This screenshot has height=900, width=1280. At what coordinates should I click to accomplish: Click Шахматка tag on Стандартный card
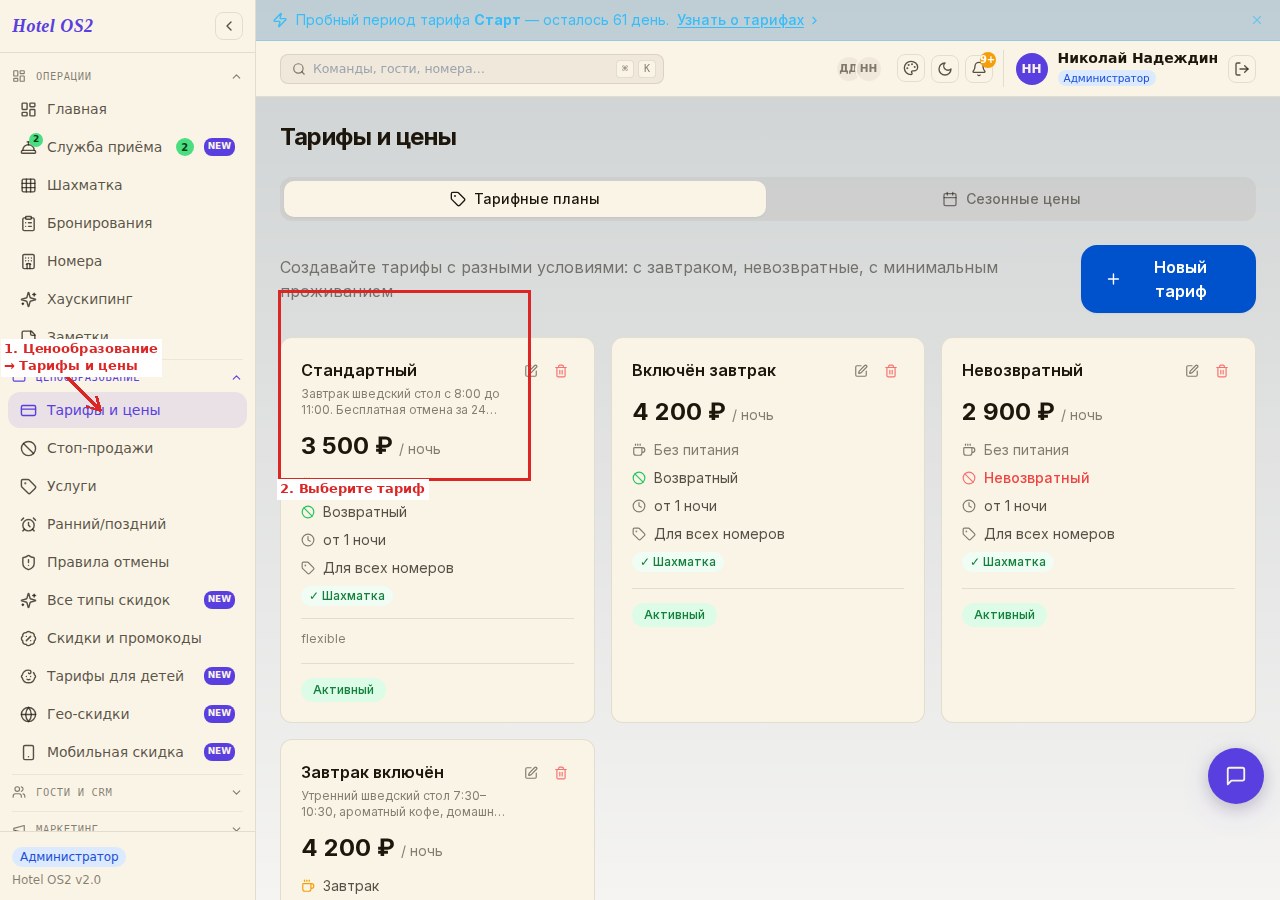[347, 596]
